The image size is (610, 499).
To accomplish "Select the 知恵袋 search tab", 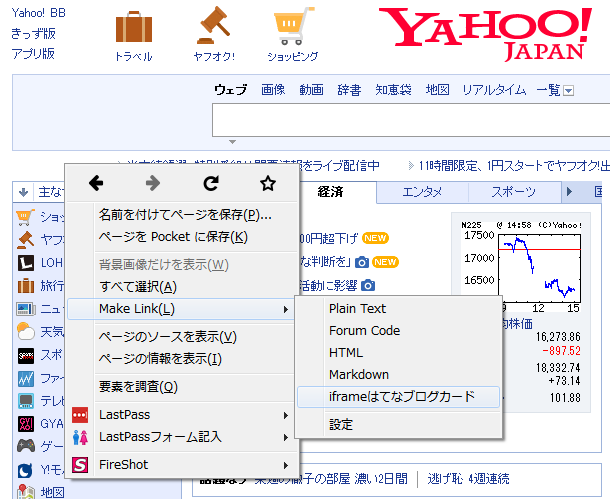I will 393,90.
